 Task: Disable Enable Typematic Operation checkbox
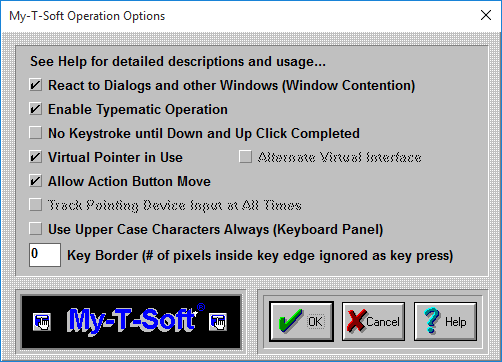pos(35,109)
